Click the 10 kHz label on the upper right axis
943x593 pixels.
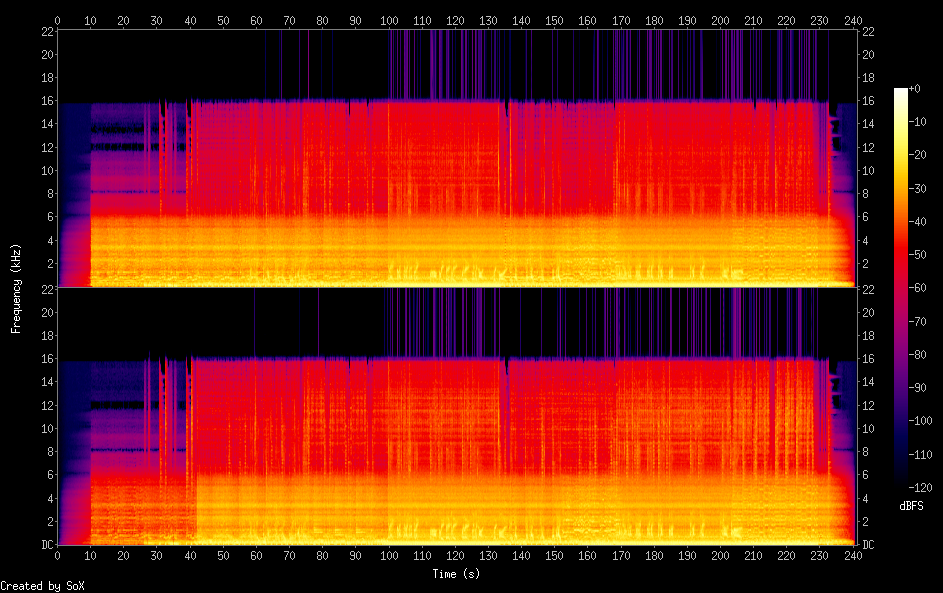point(866,170)
